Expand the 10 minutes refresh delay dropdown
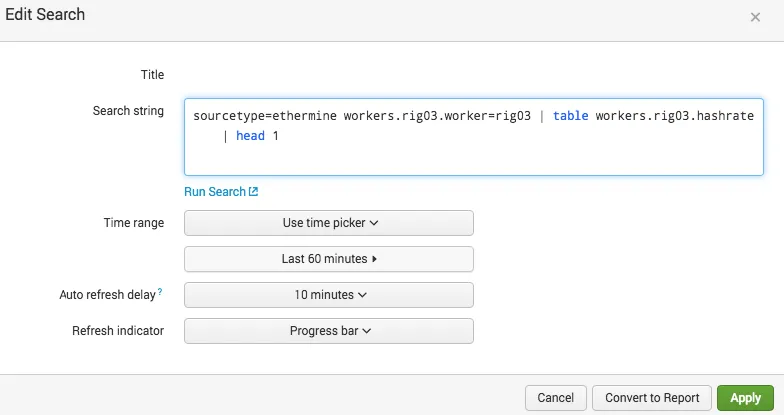 pyautogui.click(x=328, y=295)
